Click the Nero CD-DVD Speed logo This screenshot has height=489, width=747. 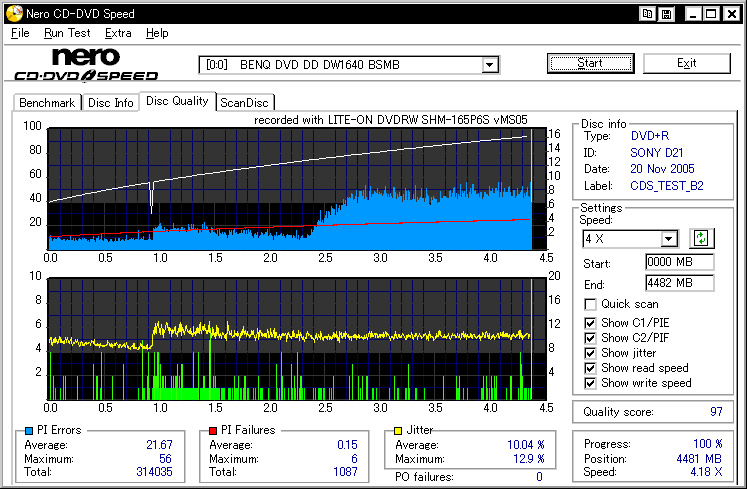(x=86, y=65)
